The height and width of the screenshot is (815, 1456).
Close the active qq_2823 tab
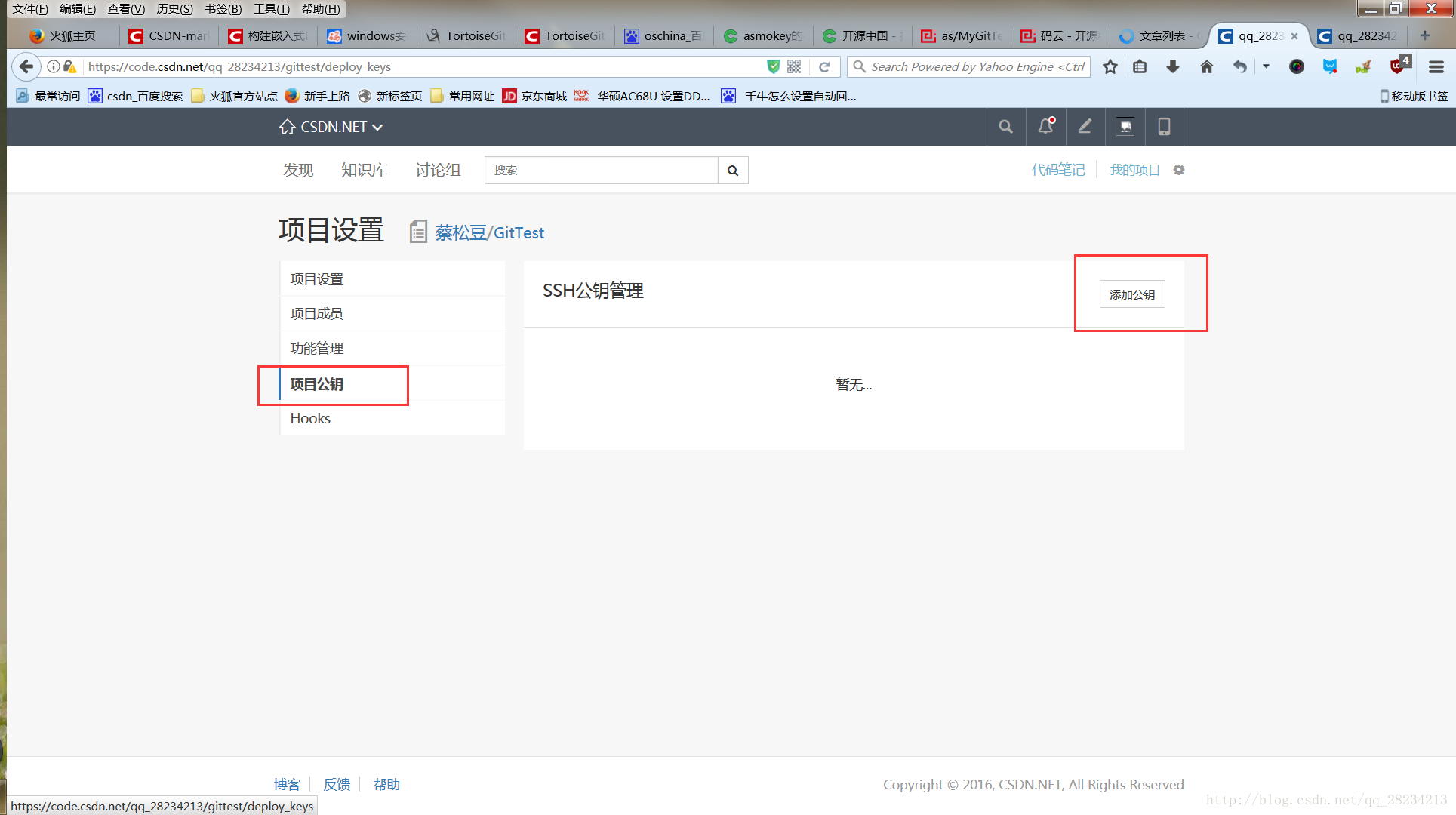[1294, 35]
